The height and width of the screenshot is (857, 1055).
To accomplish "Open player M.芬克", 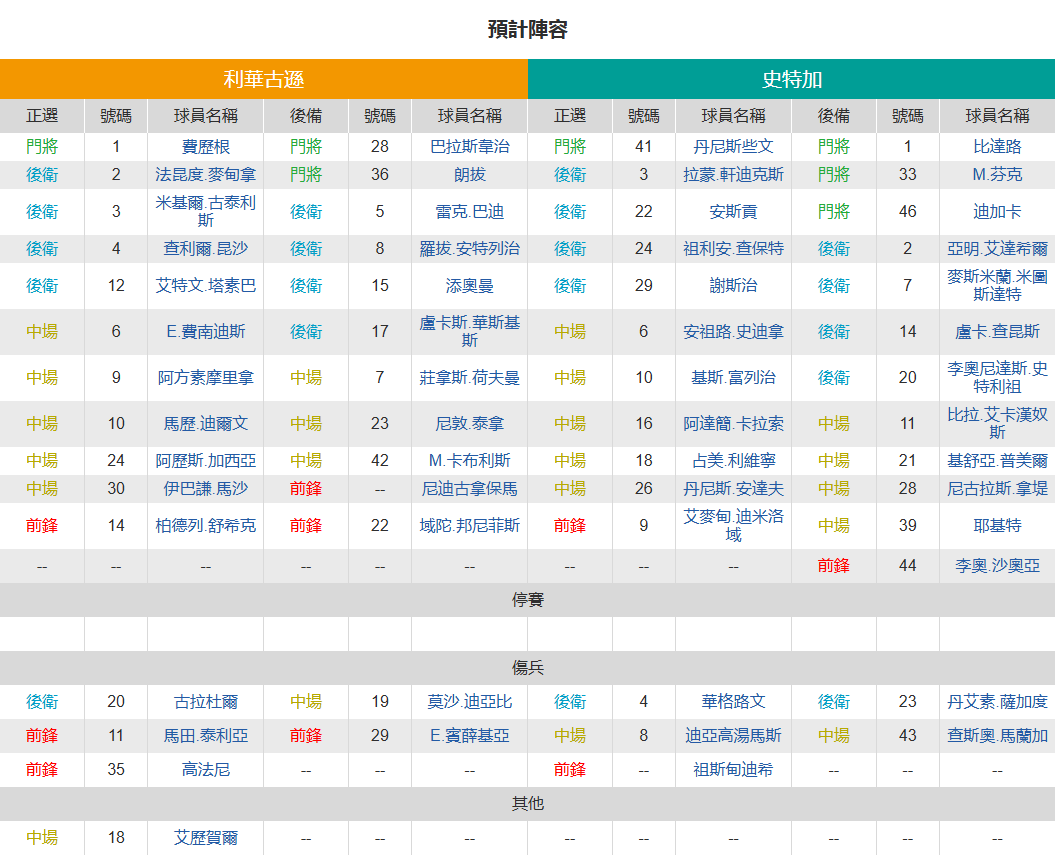I will (x=997, y=175).
